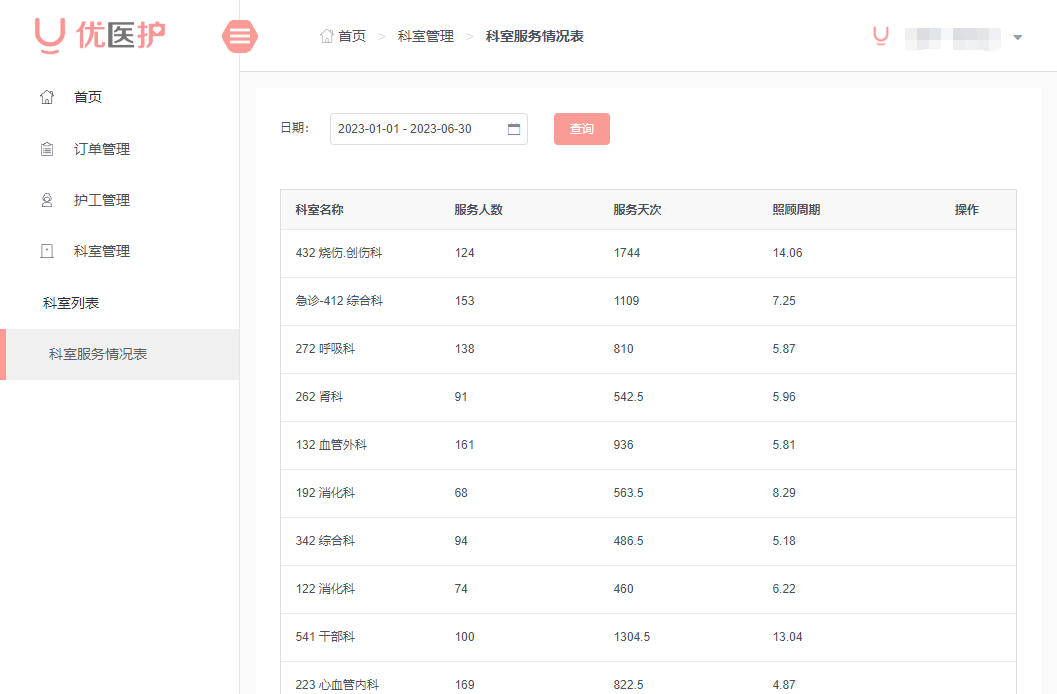This screenshot has width=1057, height=694.
Task: Select row 132 血管外科
Action: point(648,445)
